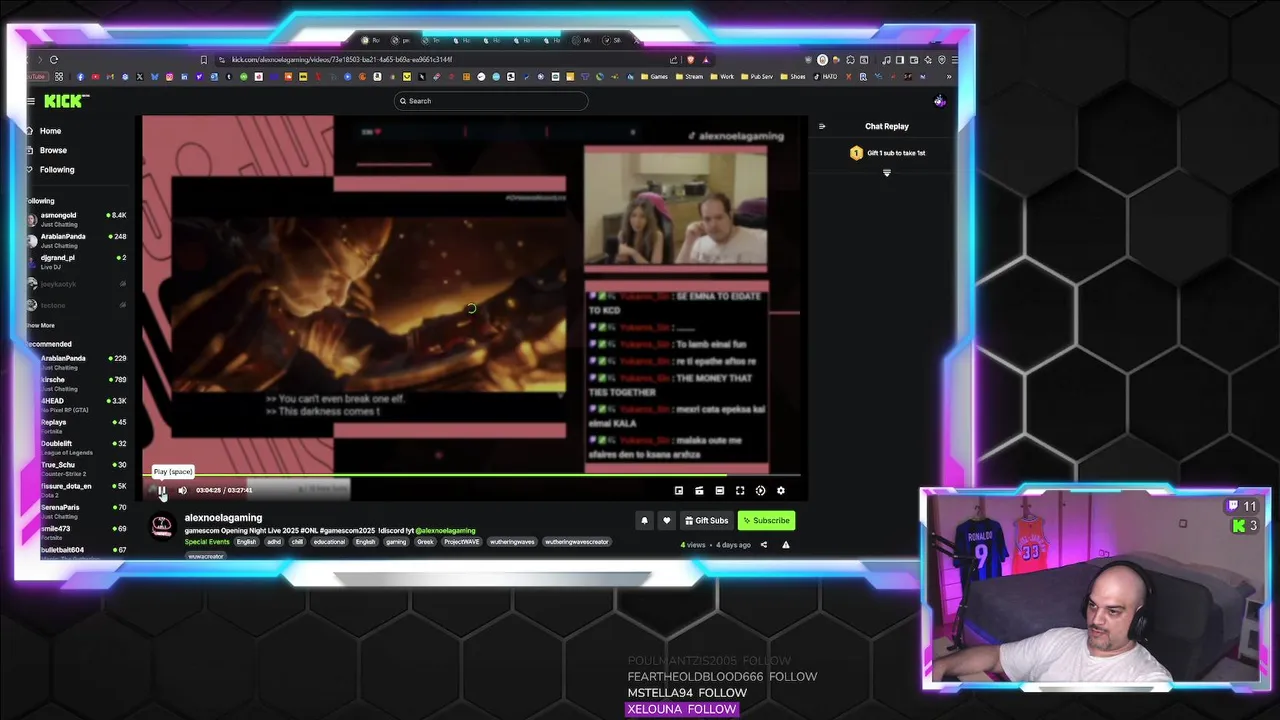The image size is (1280, 720).
Task: Toggle theater mode in video player
Action: coord(719,490)
